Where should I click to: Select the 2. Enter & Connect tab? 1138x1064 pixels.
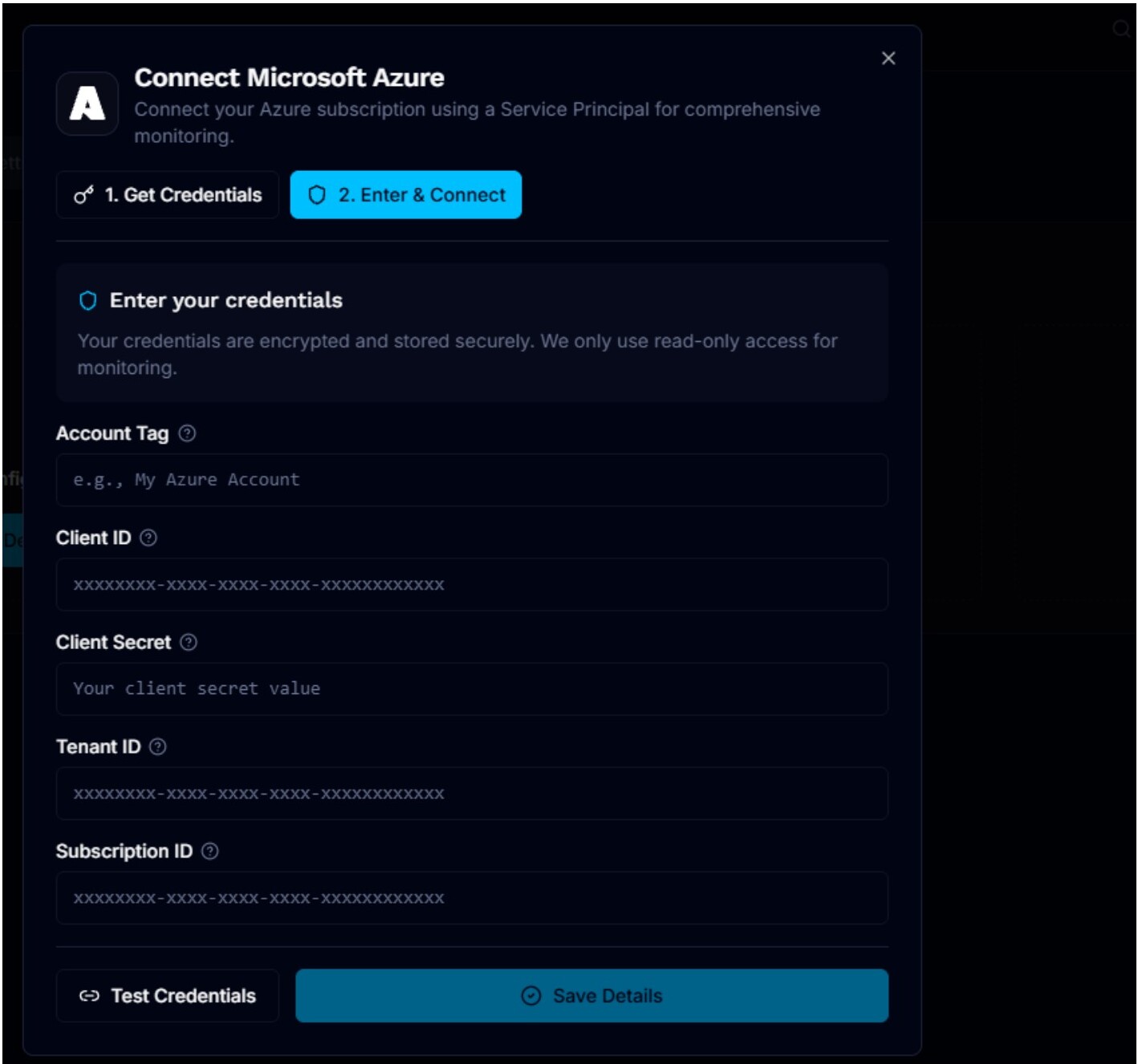click(x=406, y=195)
